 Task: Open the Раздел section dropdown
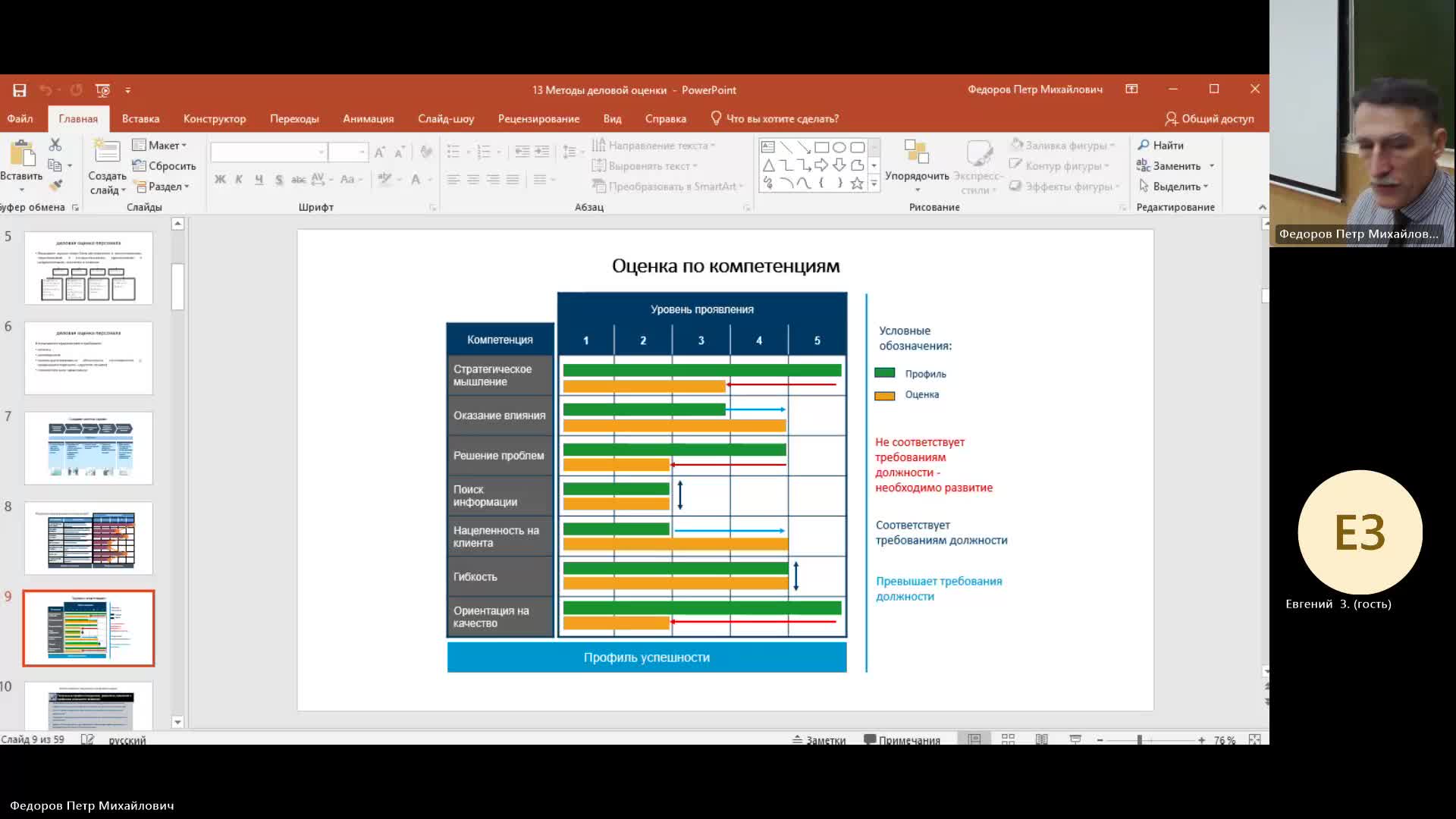162,187
